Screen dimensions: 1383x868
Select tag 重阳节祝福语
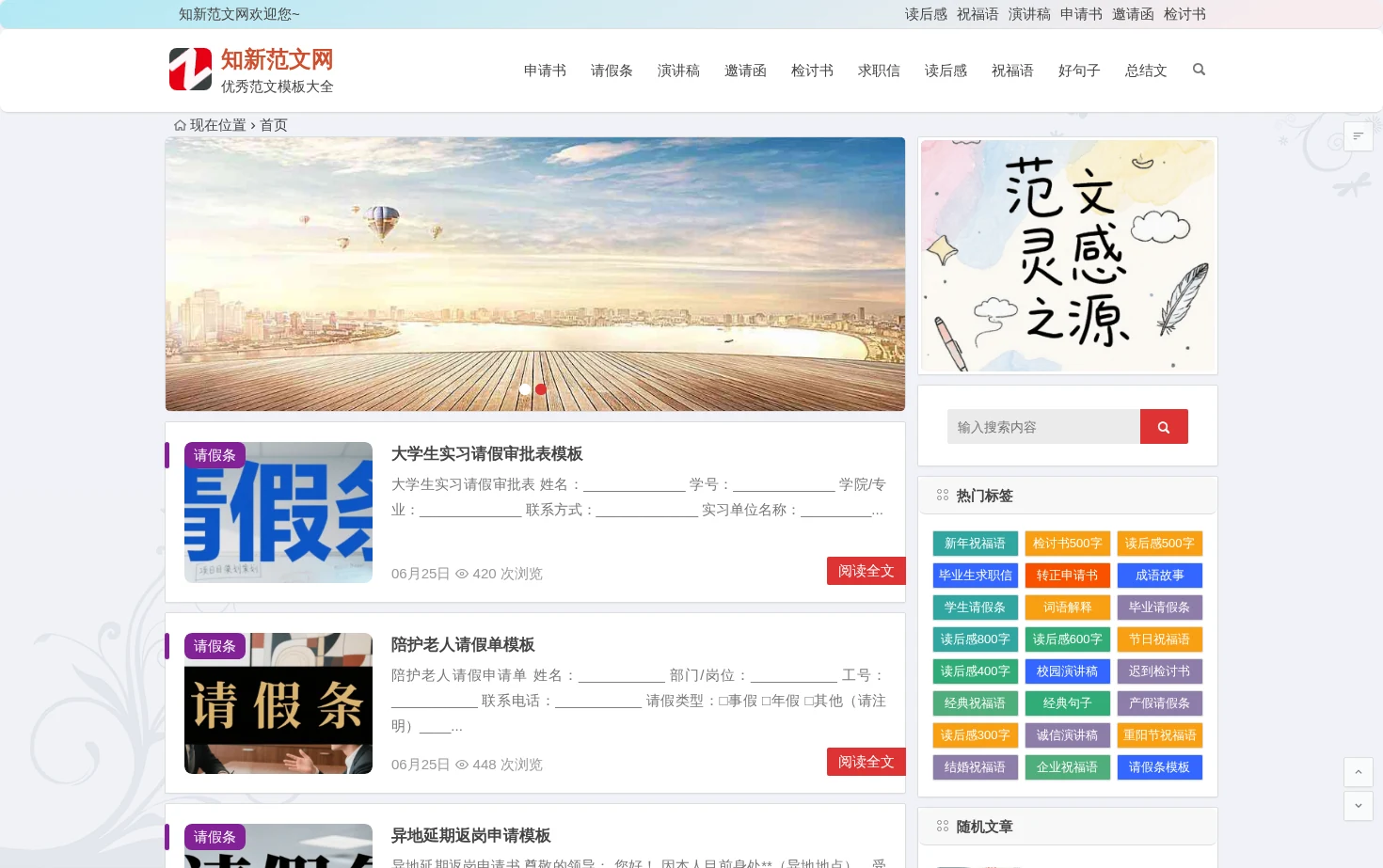(x=1159, y=735)
